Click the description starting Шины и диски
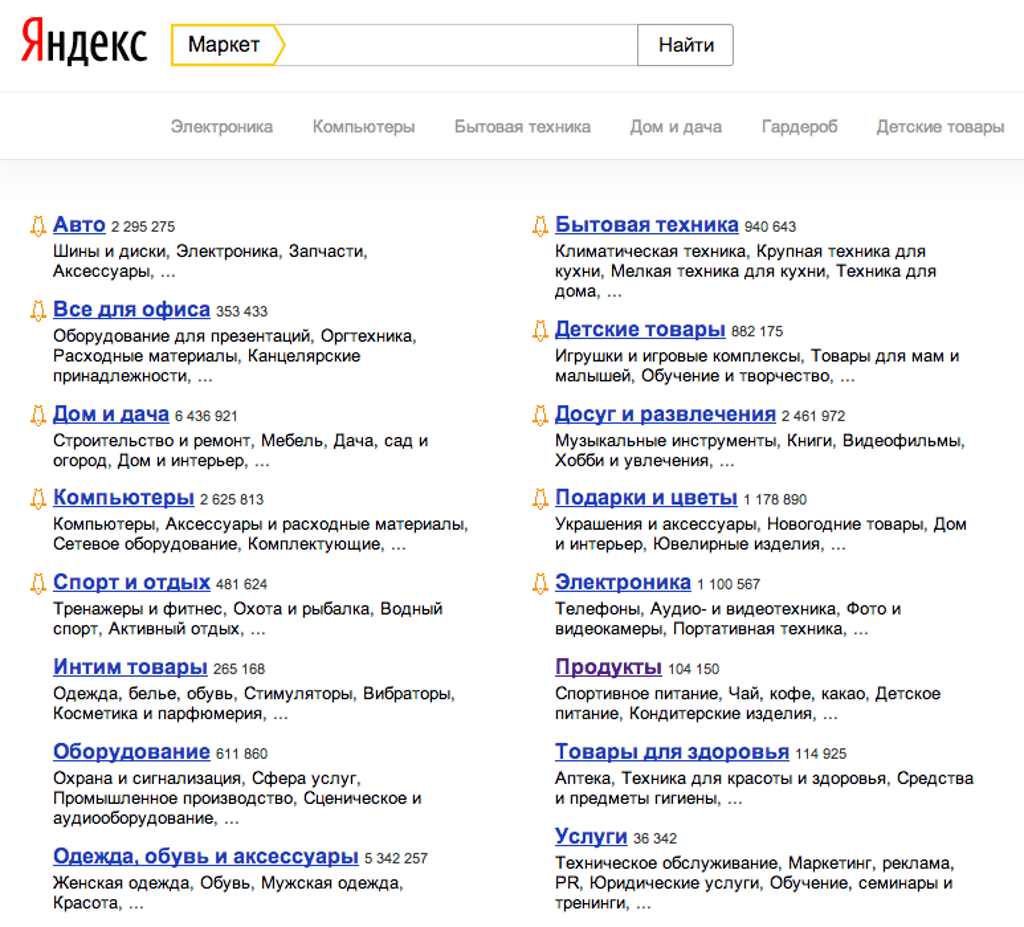Image resolution: width=1024 pixels, height=927 pixels. click(x=210, y=261)
